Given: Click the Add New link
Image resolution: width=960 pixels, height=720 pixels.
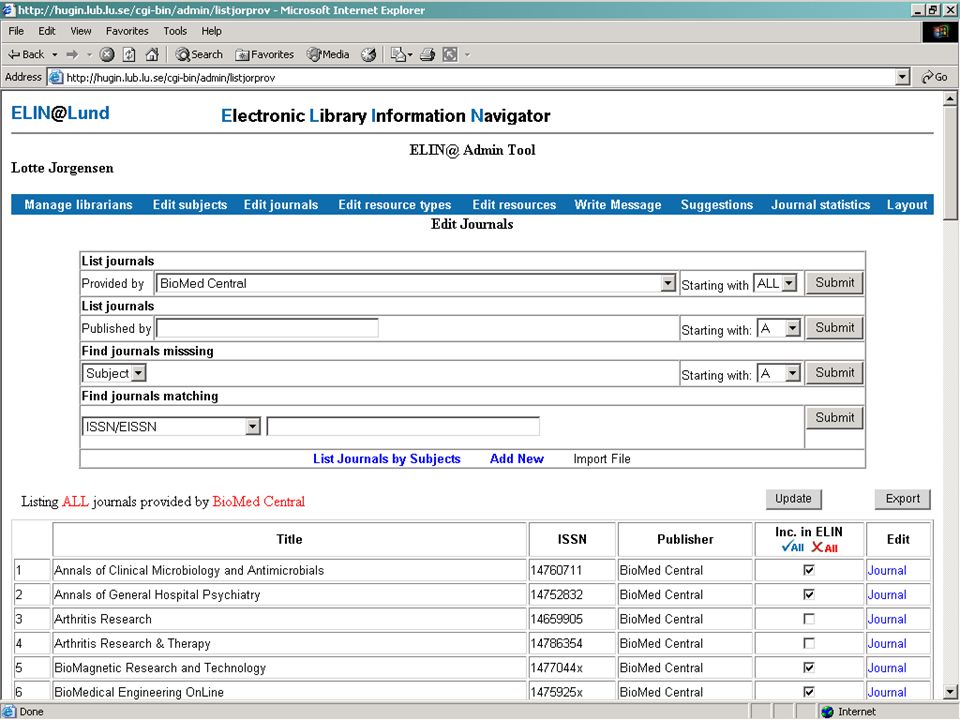Looking at the screenshot, I should pyautogui.click(x=517, y=459).
